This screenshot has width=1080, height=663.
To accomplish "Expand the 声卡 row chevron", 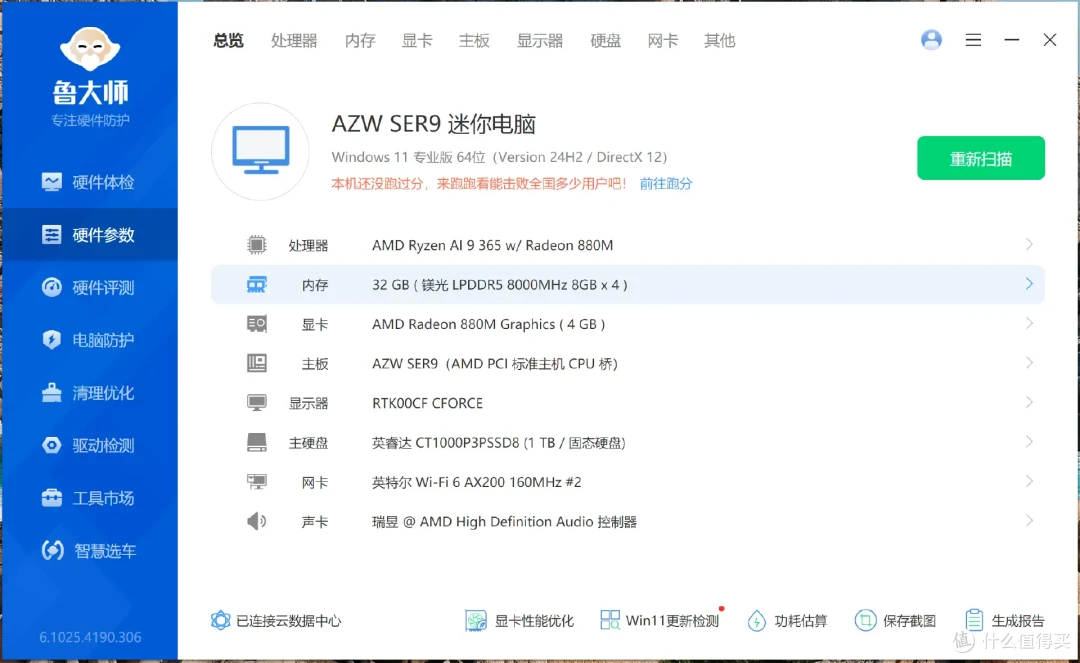I will [x=1029, y=521].
